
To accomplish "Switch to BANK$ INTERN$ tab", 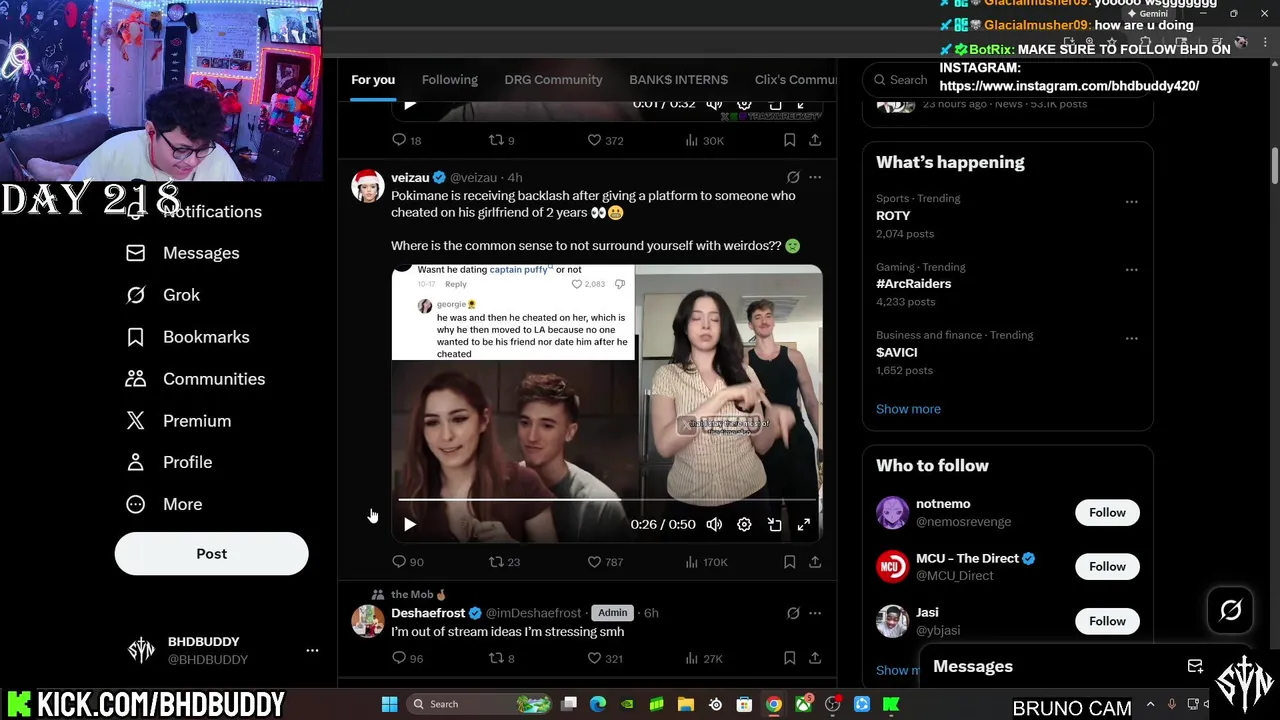I will tap(678, 80).
